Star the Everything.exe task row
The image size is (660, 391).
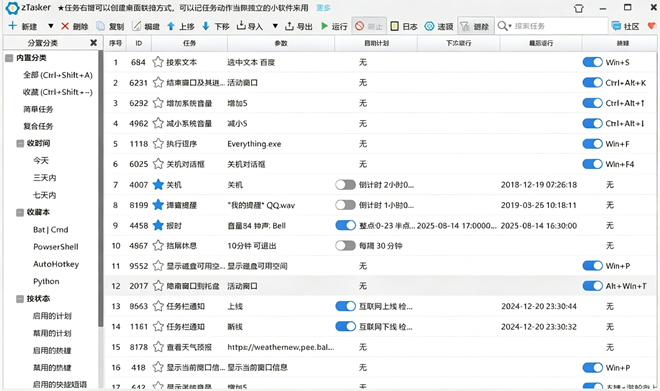(158, 144)
